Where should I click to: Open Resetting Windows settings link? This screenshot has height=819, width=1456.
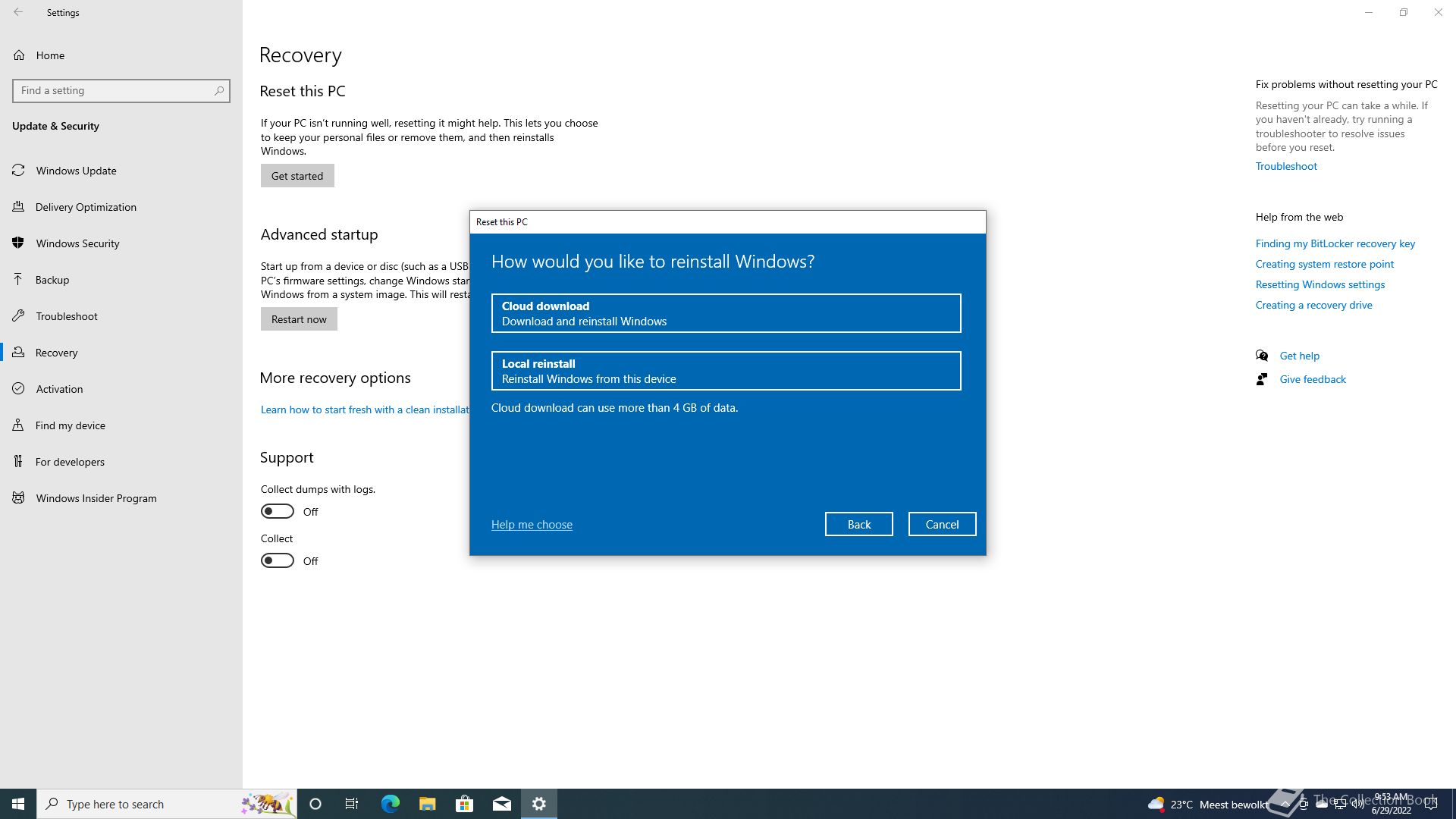click(x=1319, y=284)
